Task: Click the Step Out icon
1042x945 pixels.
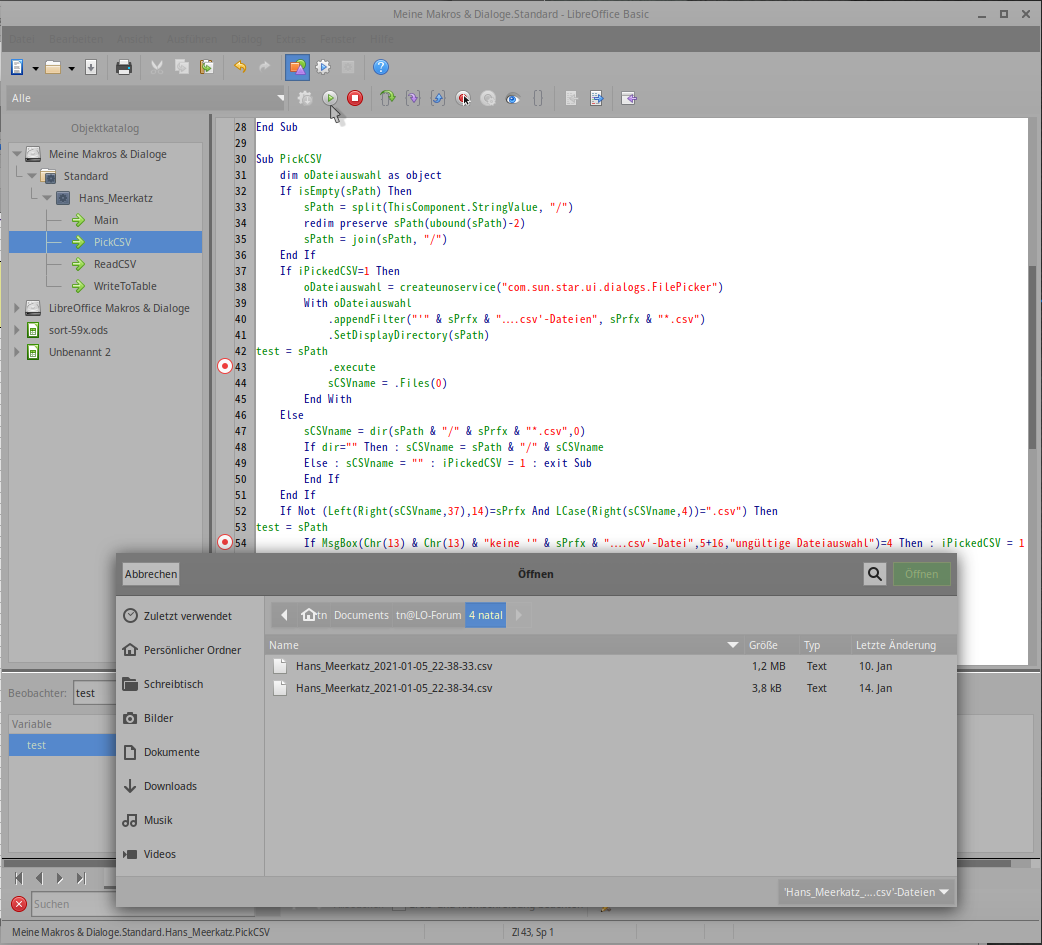Action: [x=438, y=98]
